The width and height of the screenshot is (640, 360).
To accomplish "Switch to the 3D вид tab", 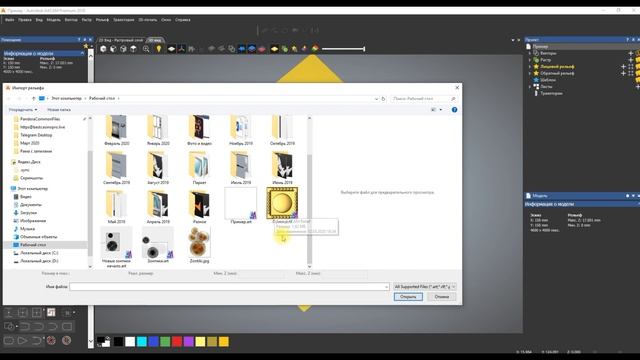I will pyautogui.click(x=155, y=40).
